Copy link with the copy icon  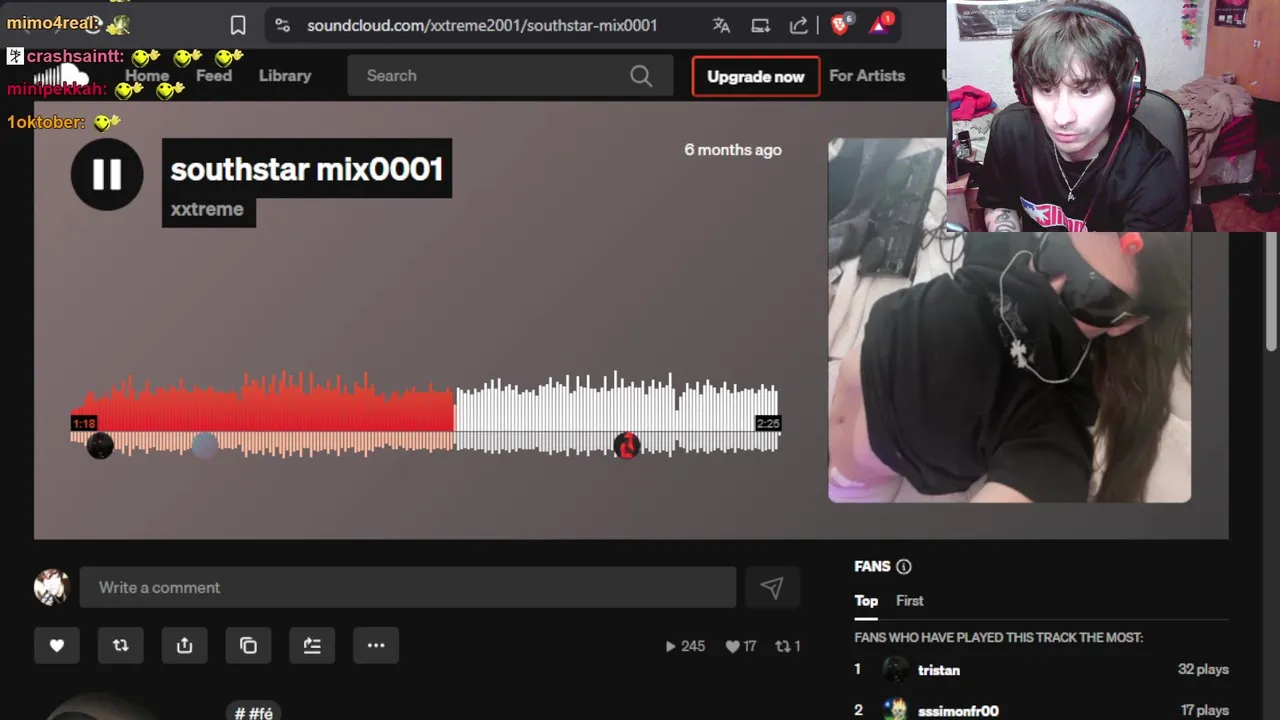coord(249,646)
